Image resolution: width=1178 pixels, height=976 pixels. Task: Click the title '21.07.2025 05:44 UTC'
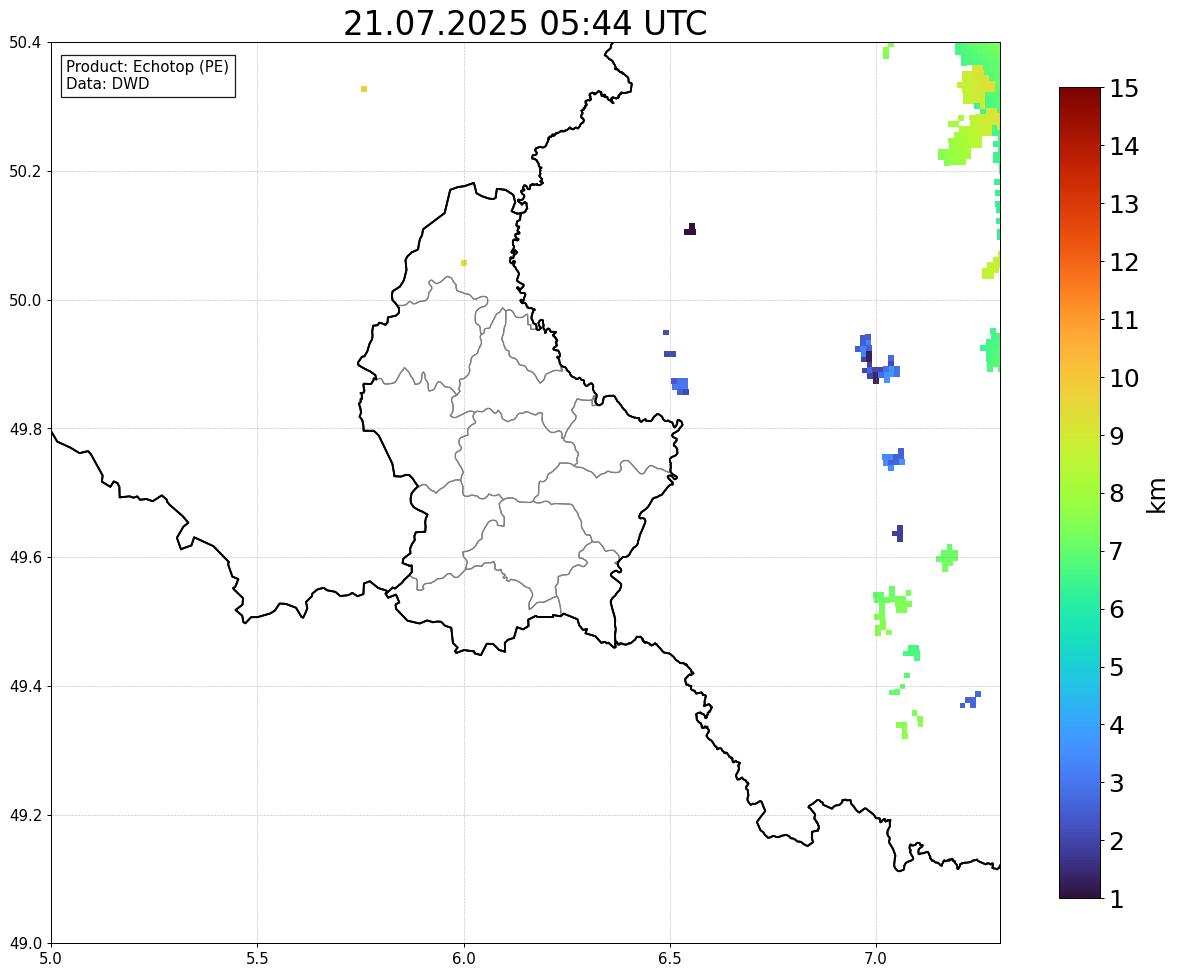point(525,23)
